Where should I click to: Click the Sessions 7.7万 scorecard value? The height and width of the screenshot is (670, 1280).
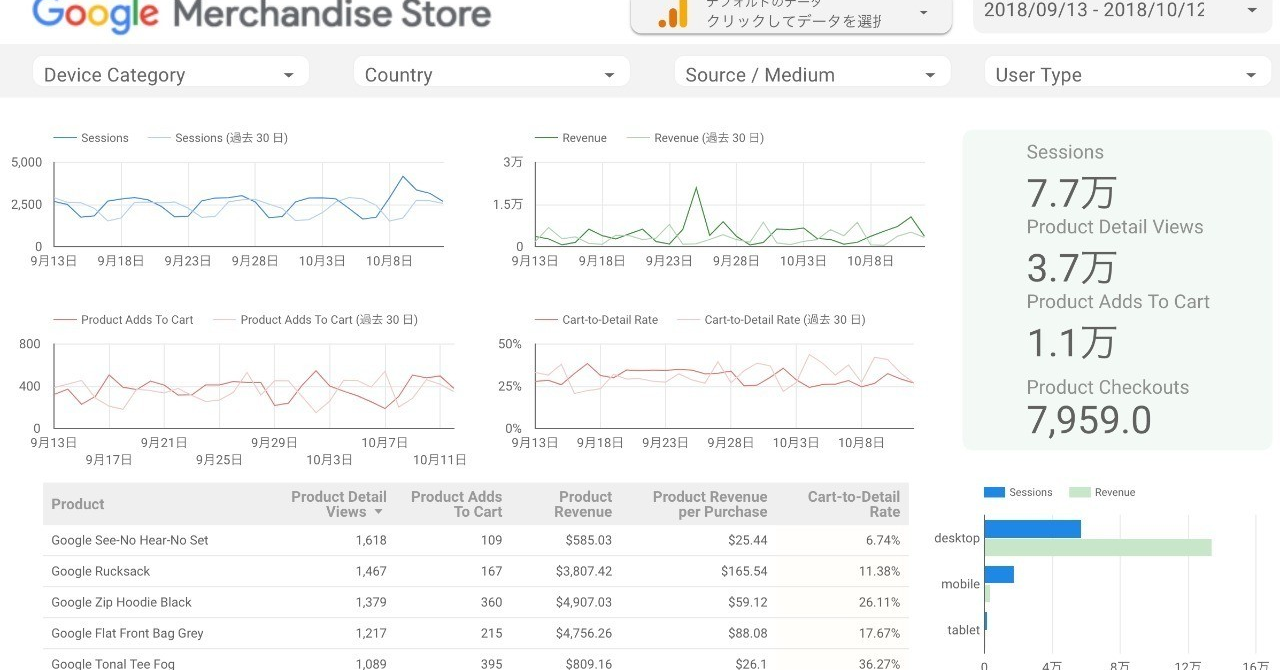click(x=1071, y=192)
